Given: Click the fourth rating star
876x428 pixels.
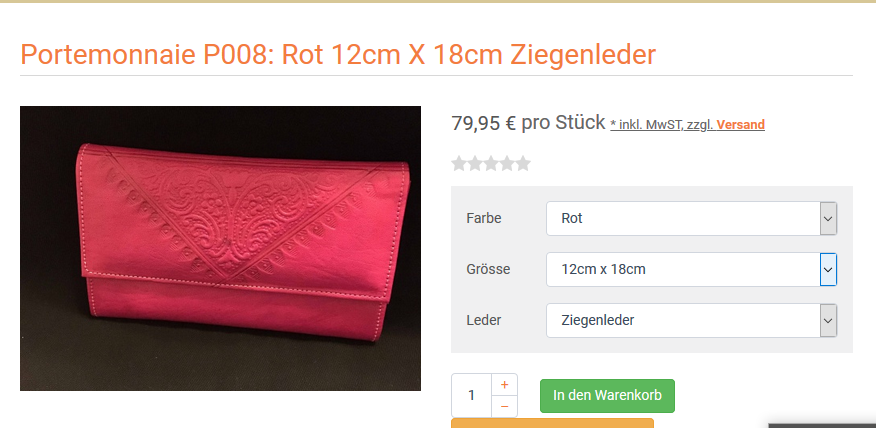Looking at the screenshot, I should click(x=507, y=164).
